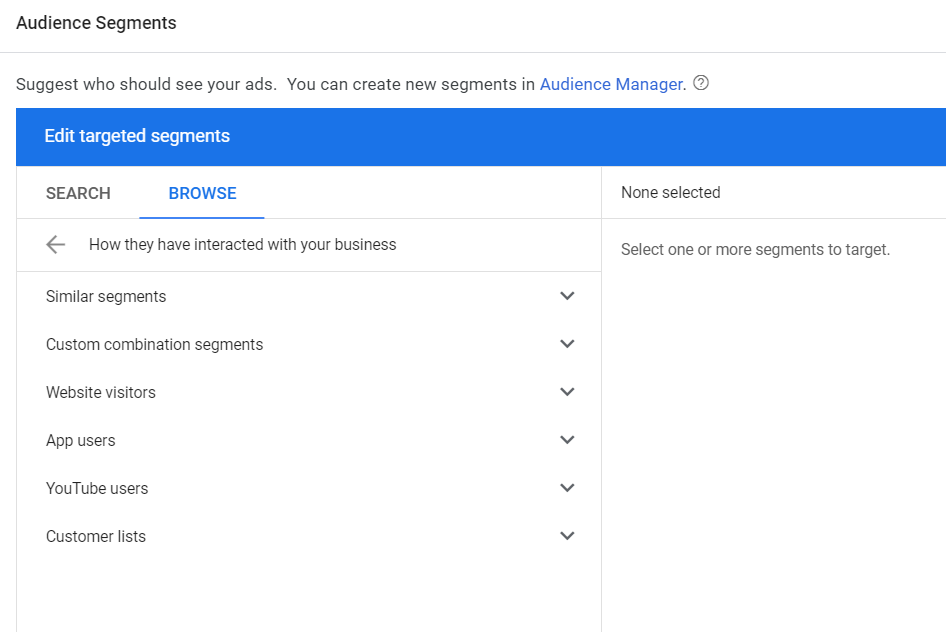The width and height of the screenshot is (946, 632).
Task: Click the How they have interacted breadcrumb
Action: (x=241, y=244)
